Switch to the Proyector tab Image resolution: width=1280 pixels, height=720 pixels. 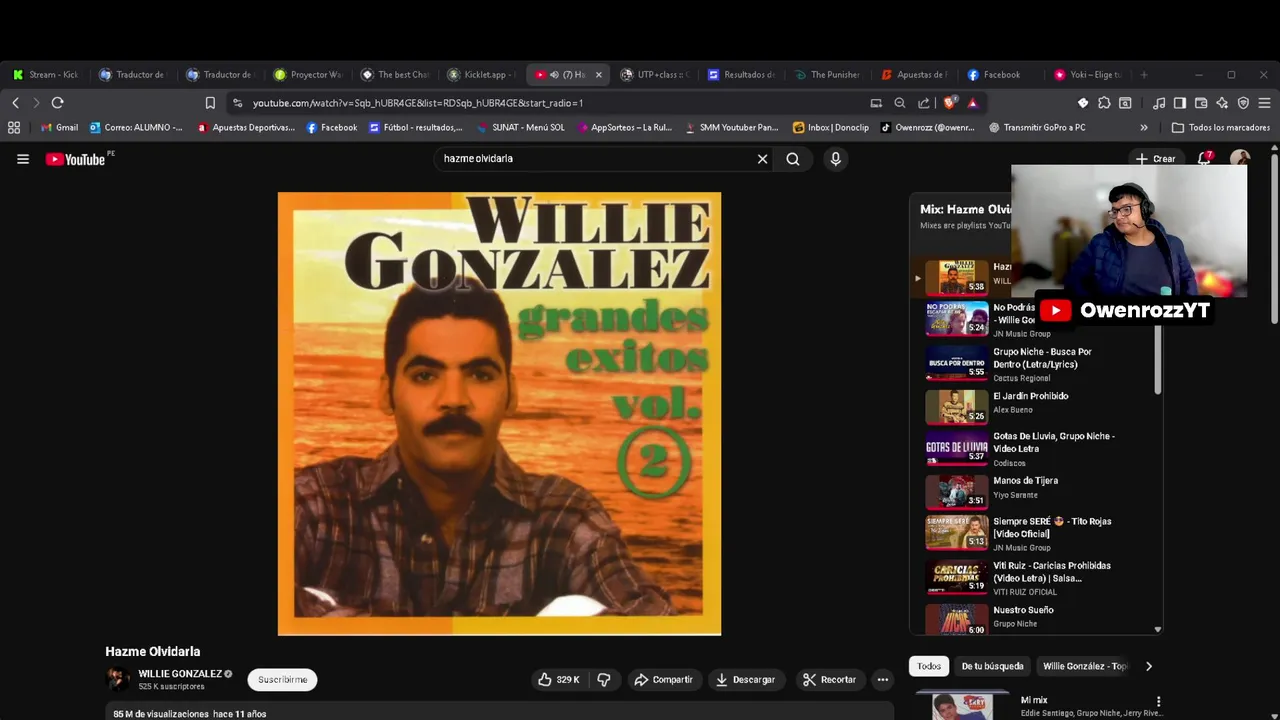[x=308, y=75]
